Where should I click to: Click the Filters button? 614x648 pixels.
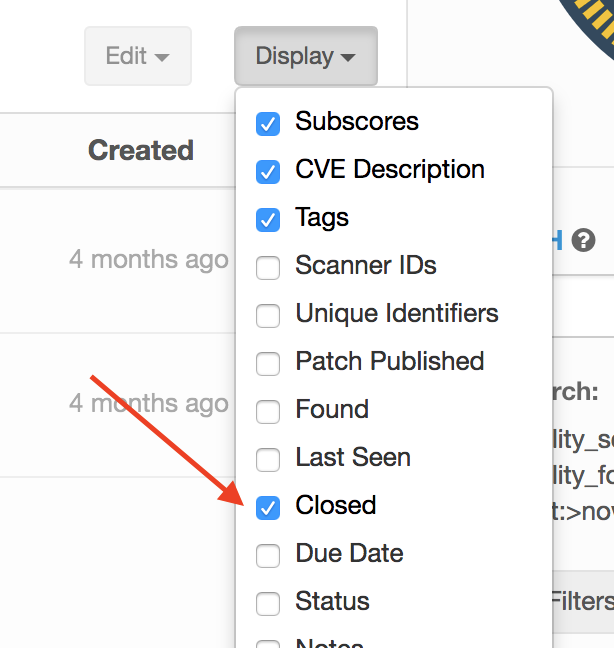tap(583, 600)
